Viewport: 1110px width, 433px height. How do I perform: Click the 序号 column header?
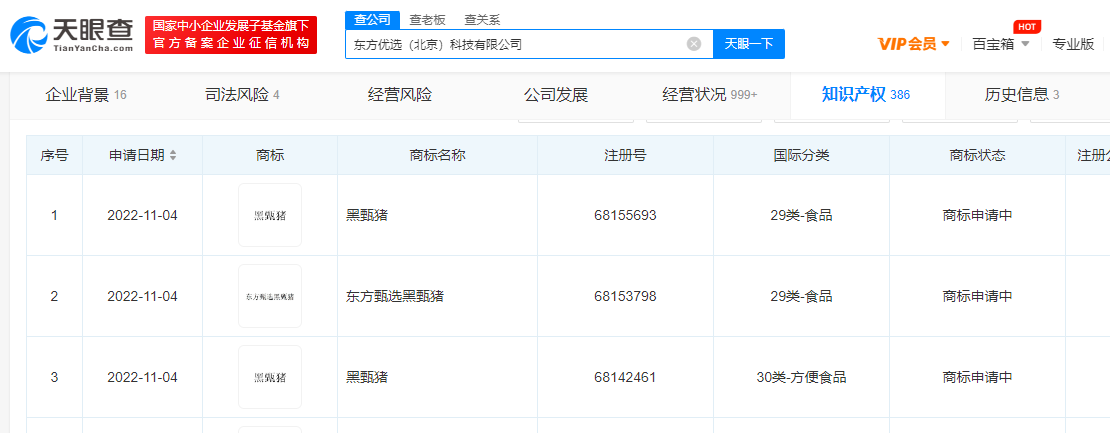click(x=55, y=156)
